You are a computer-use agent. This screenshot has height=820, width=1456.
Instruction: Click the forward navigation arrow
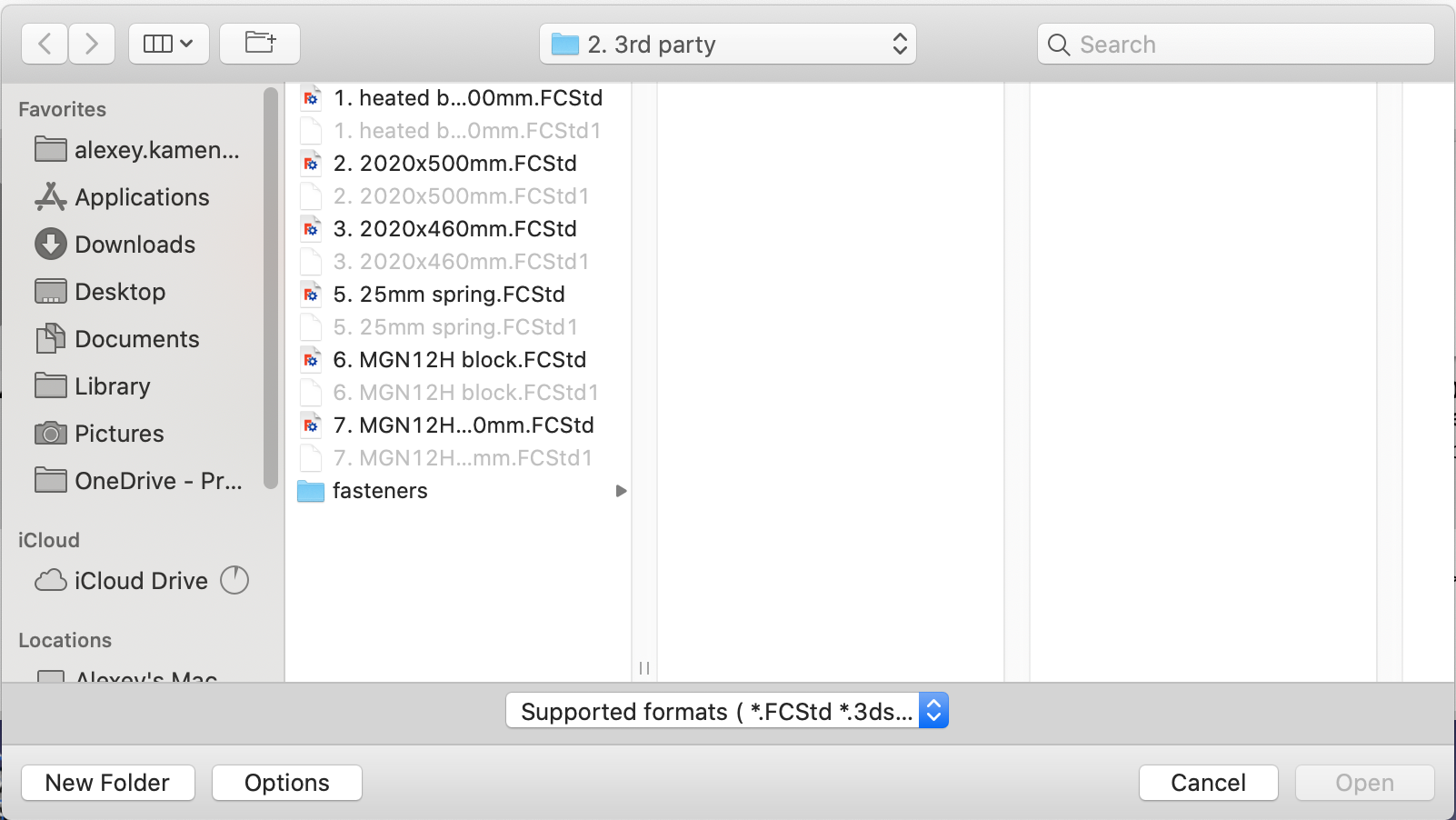pos(91,43)
